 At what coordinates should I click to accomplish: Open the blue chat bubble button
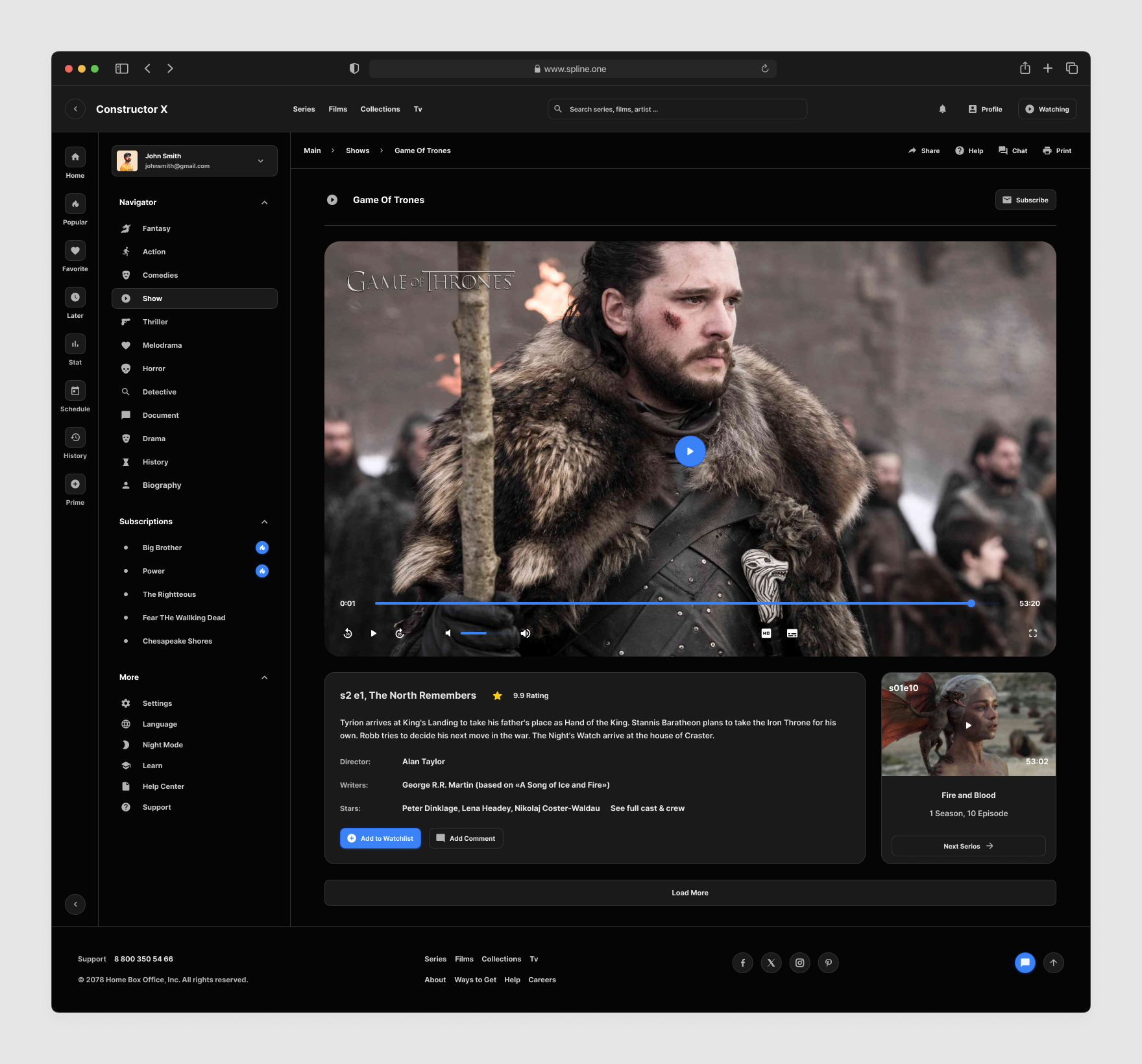click(x=1025, y=963)
